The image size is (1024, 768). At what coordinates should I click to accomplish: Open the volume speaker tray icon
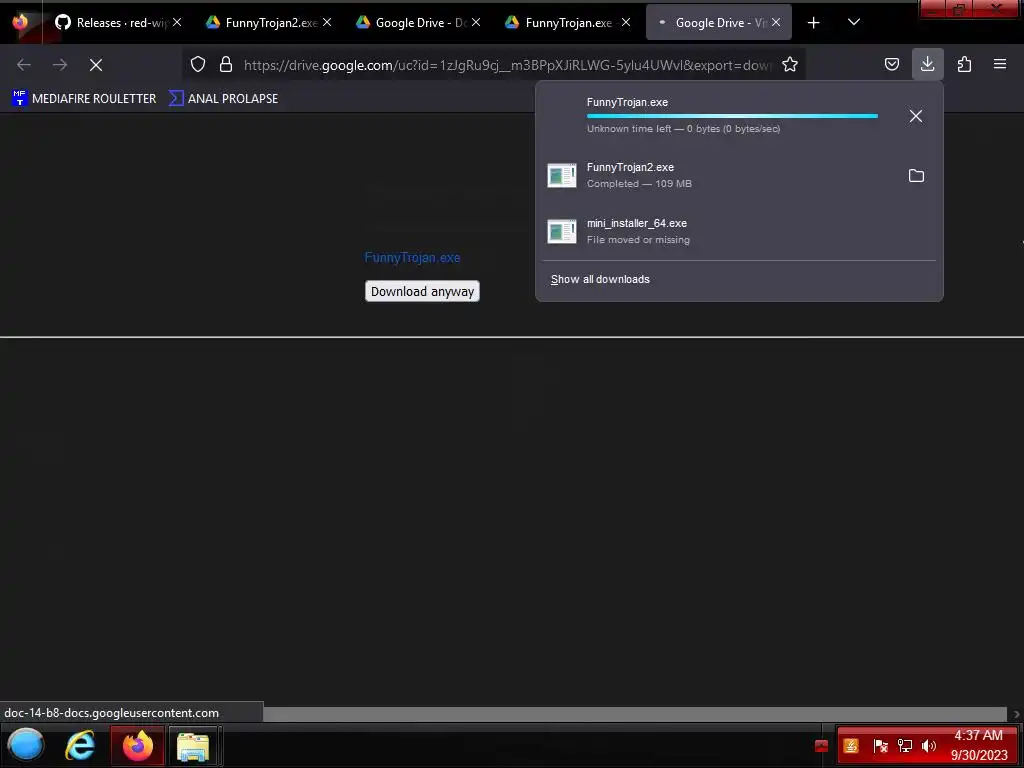pos(928,746)
